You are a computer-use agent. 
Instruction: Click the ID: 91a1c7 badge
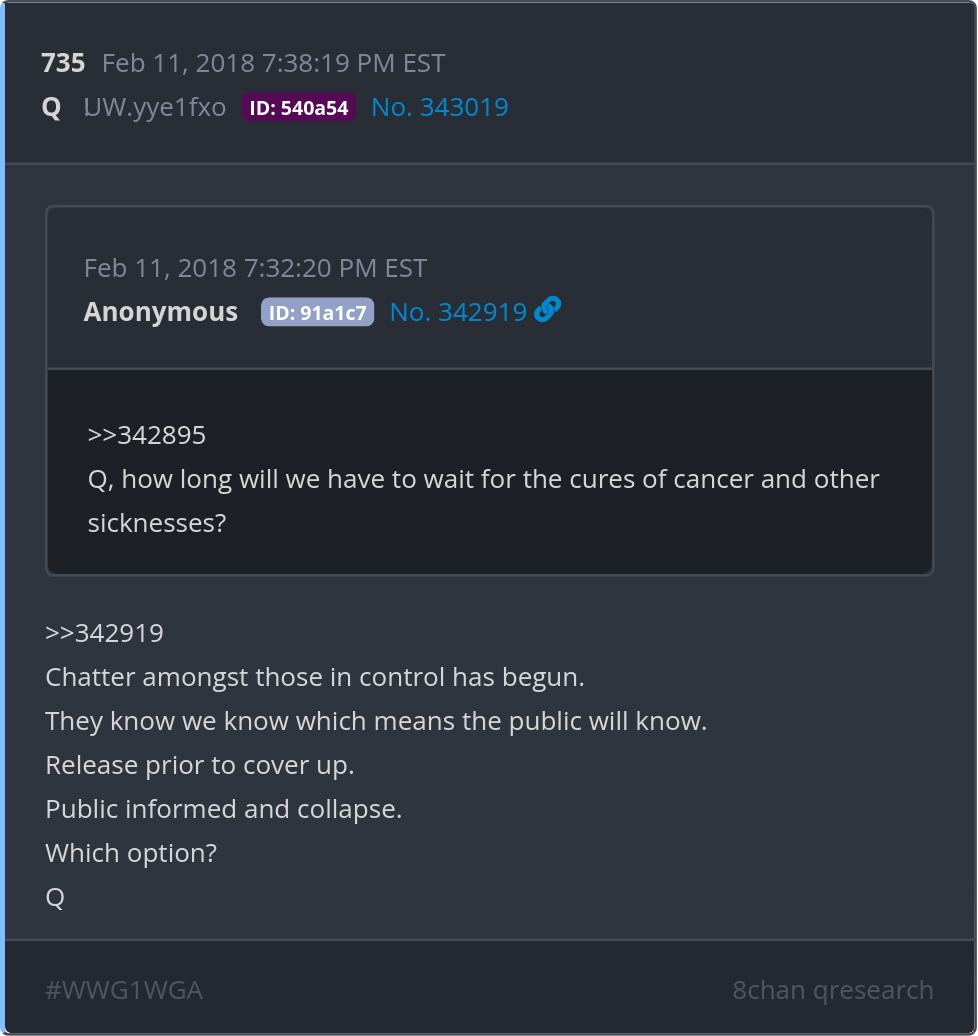[x=317, y=312]
